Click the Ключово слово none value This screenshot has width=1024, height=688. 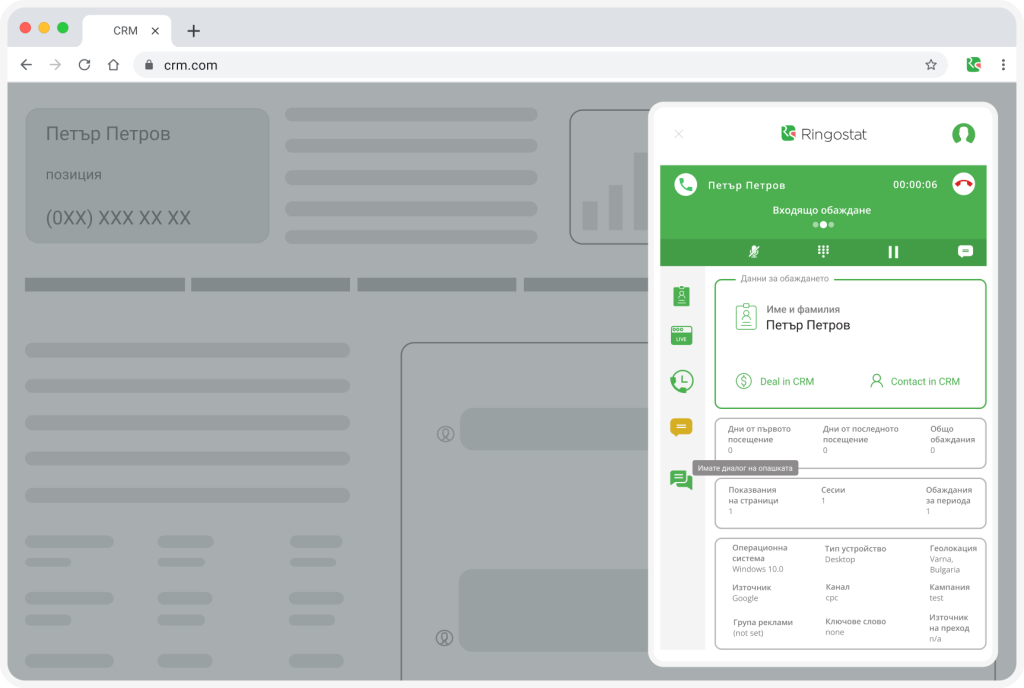click(x=835, y=632)
